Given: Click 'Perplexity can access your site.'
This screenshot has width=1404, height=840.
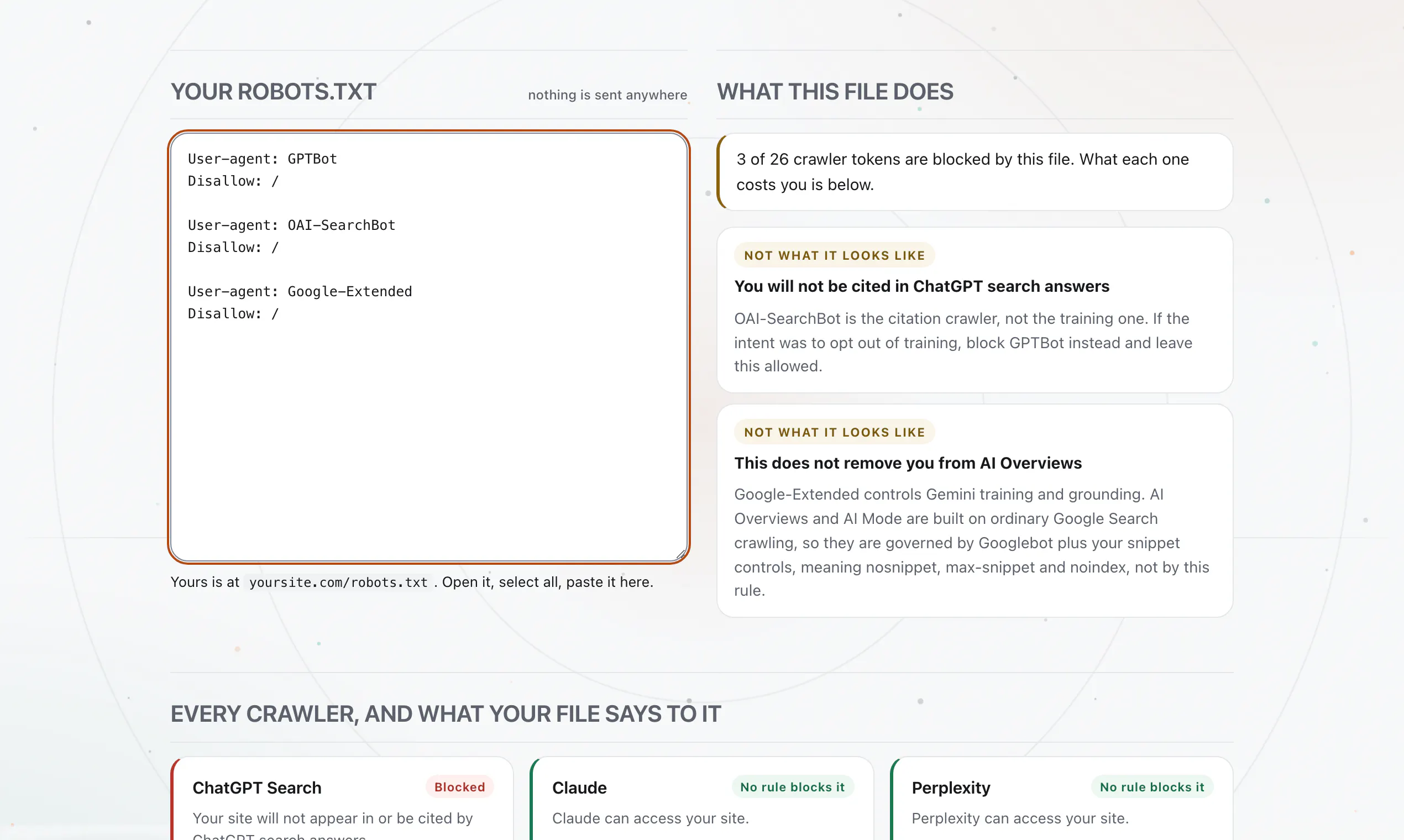Looking at the screenshot, I should click(1020, 818).
